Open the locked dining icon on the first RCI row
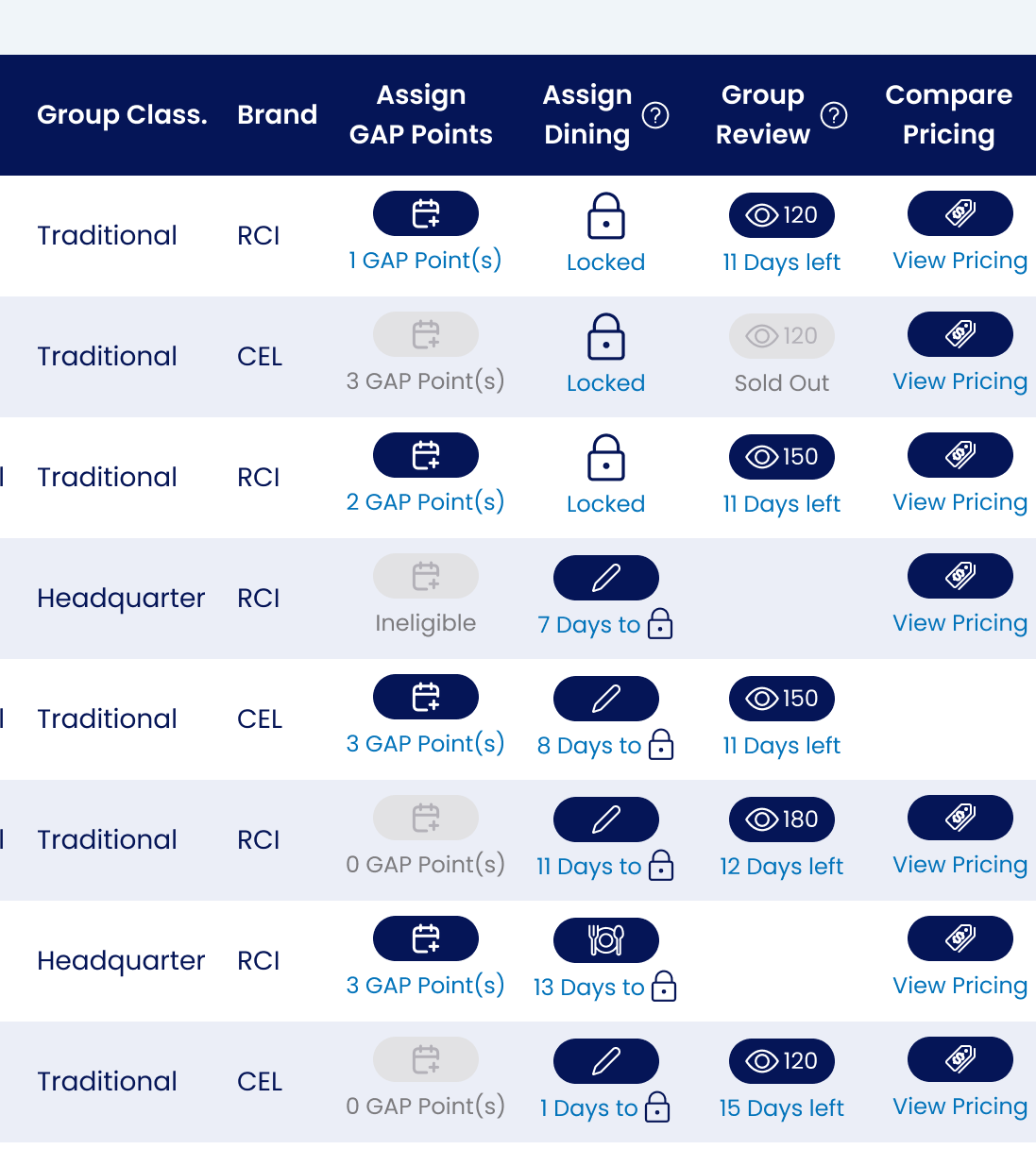The width and height of the screenshot is (1036, 1149). click(x=605, y=216)
